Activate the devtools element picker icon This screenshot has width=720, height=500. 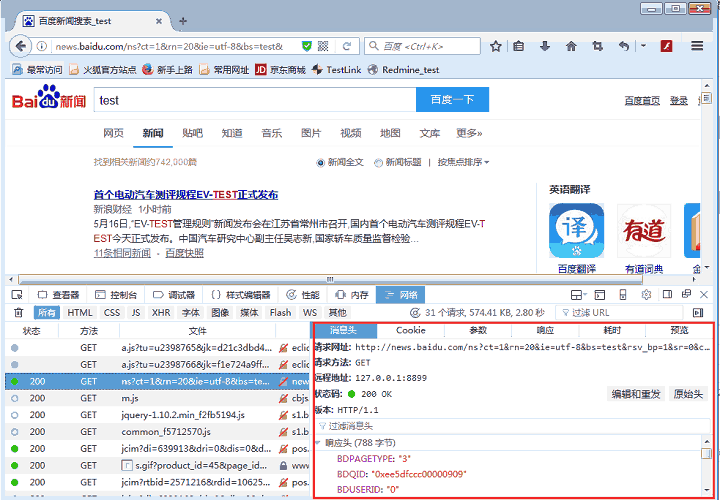pos(17,295)
